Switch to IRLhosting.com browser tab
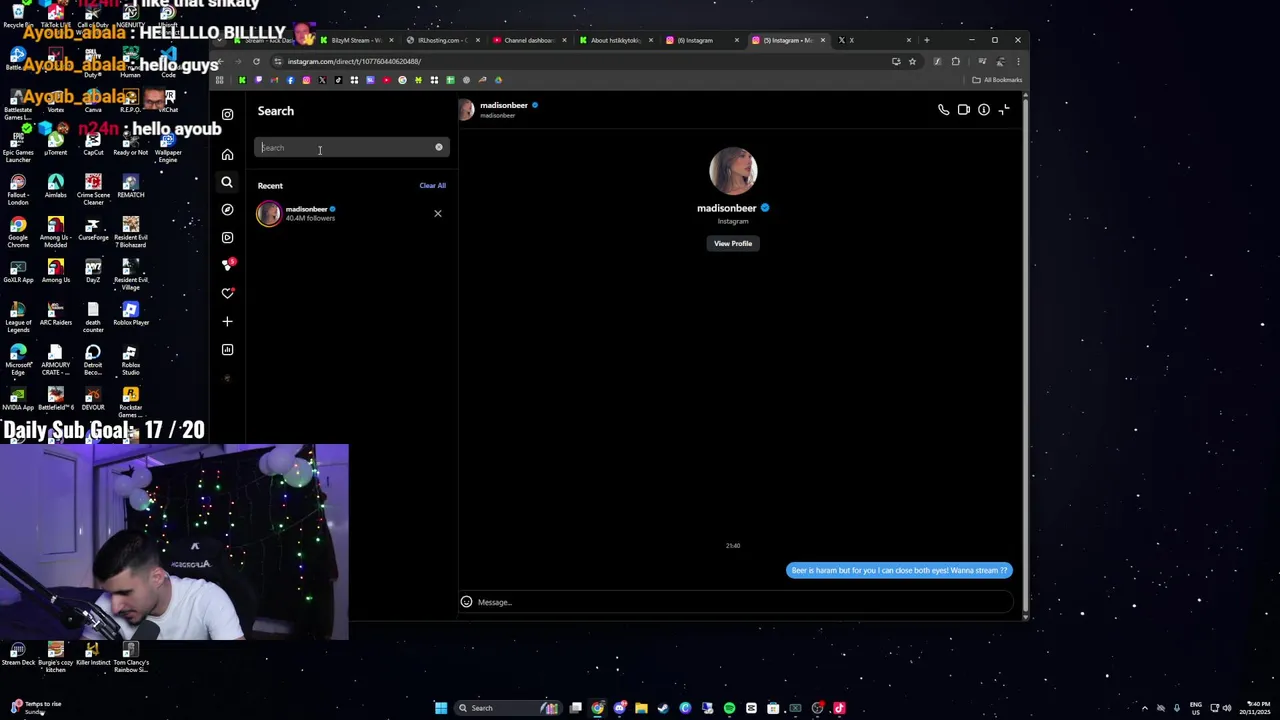Image resolution: width=1280 pixels, height=720 pixels. coord(443,40)
